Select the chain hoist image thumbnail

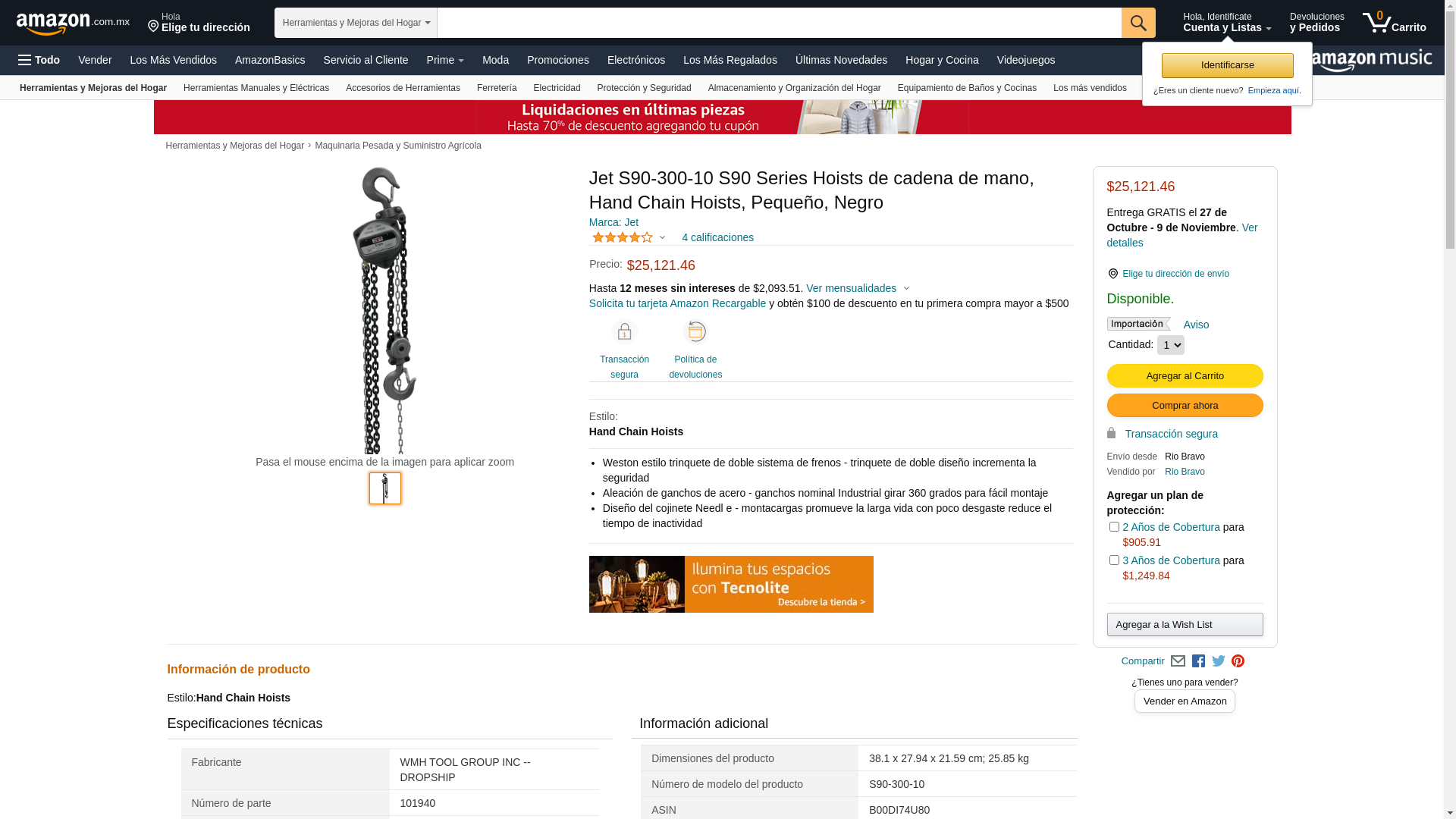coord(385,488)
